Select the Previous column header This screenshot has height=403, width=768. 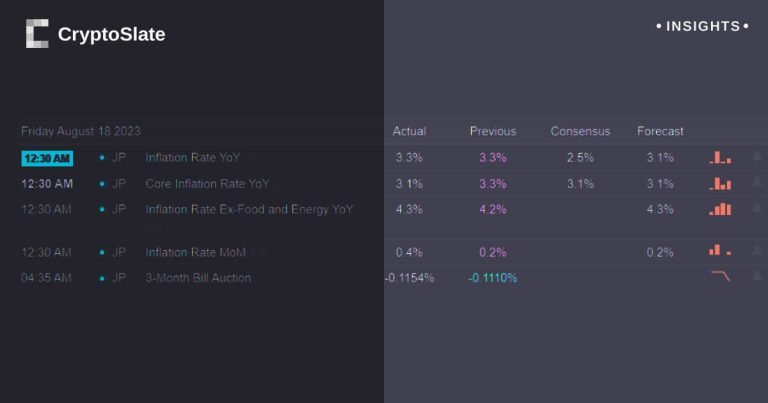[493, 131]
